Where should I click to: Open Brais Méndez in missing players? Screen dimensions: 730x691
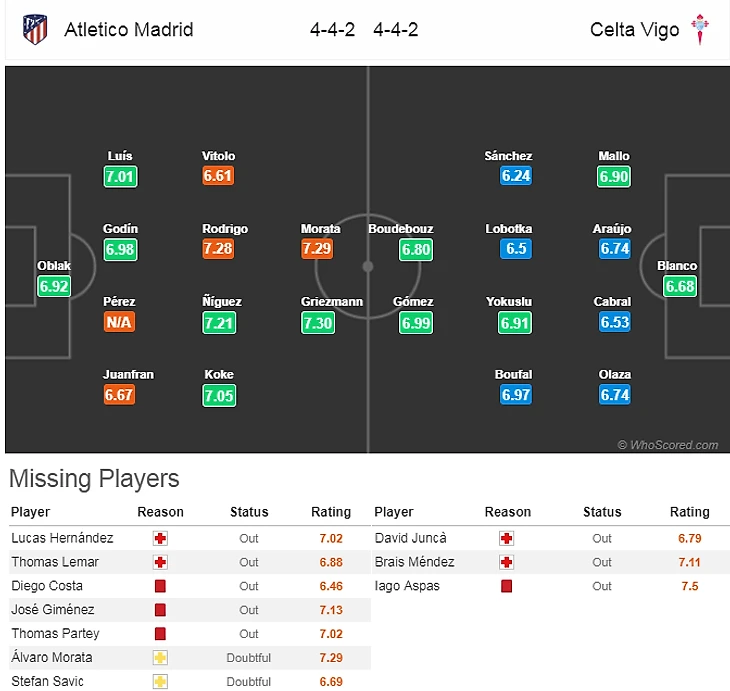pyautogui.click(x=414, y=562)
